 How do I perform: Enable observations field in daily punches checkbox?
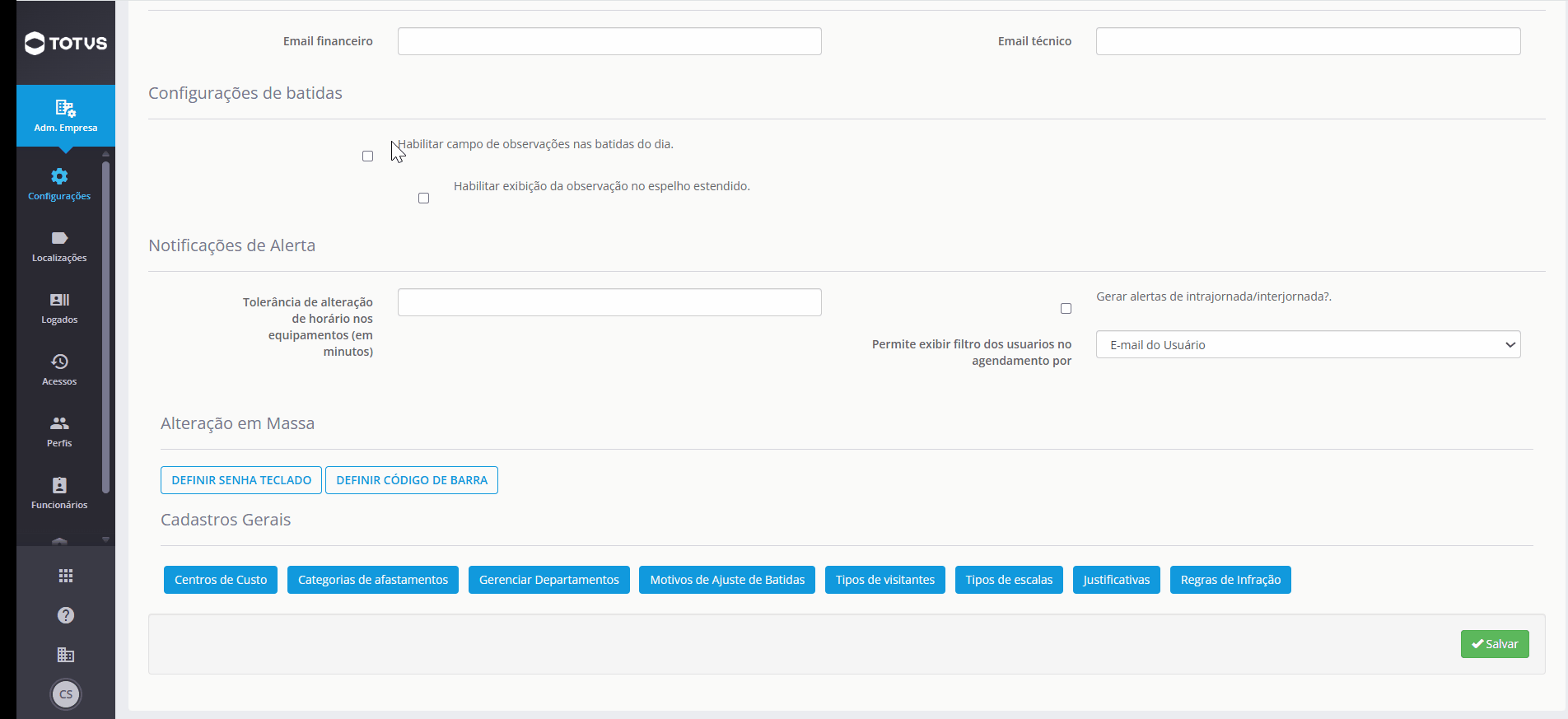click(x=367, y=156)
